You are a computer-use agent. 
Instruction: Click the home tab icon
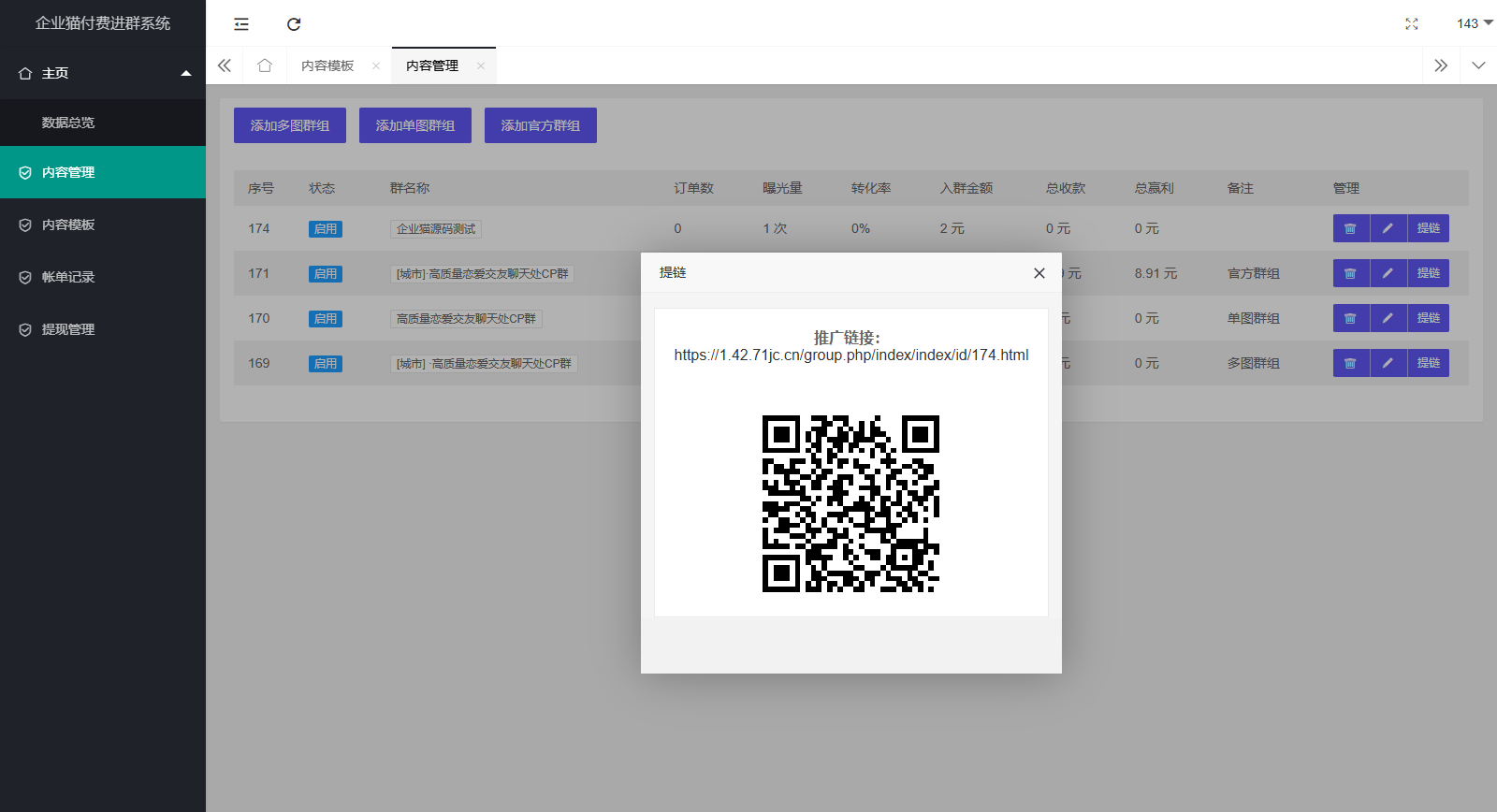click(265, 65)
